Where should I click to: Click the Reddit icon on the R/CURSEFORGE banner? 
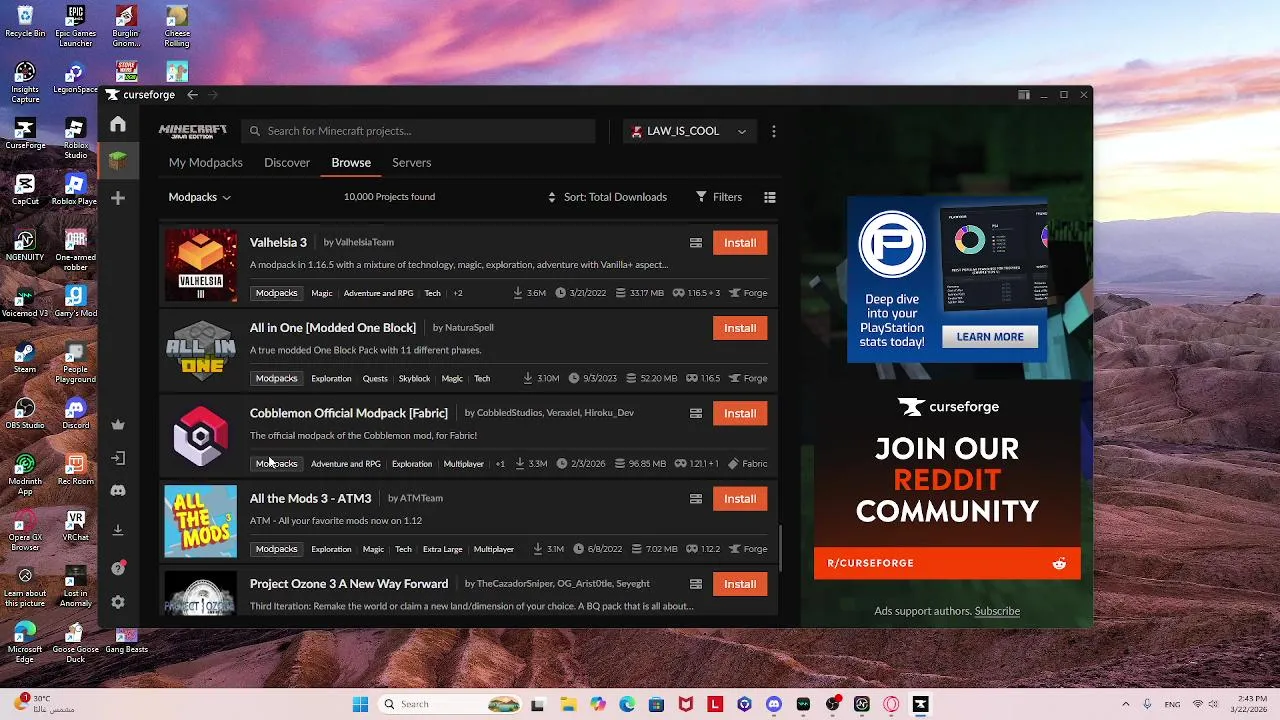1059,563
